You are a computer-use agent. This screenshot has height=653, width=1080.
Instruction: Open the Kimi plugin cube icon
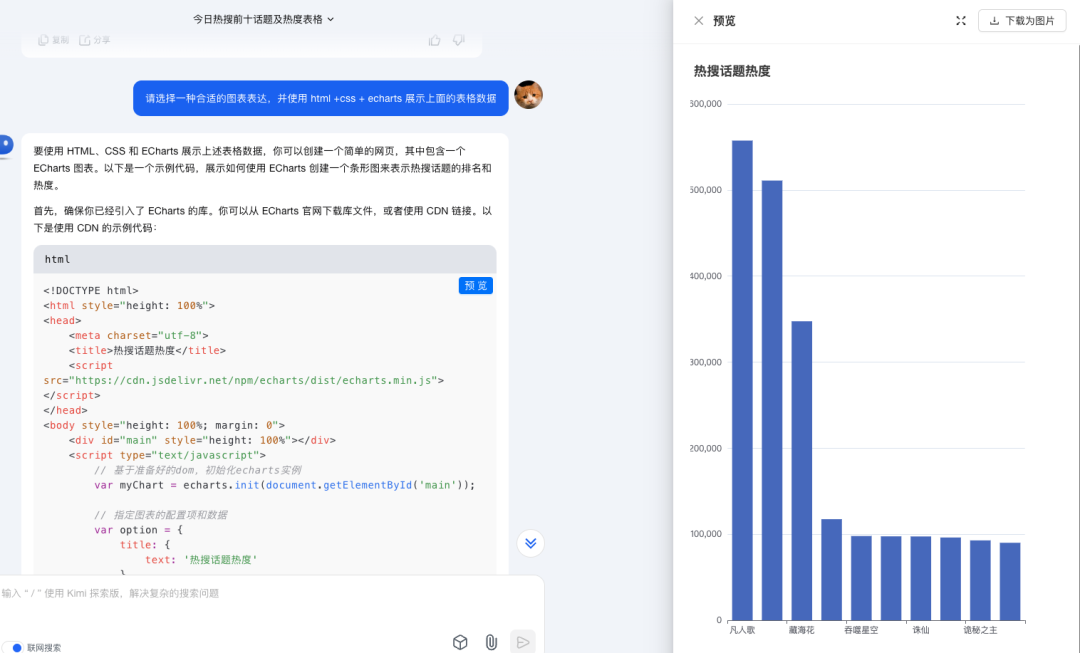(x=460, y=642)
